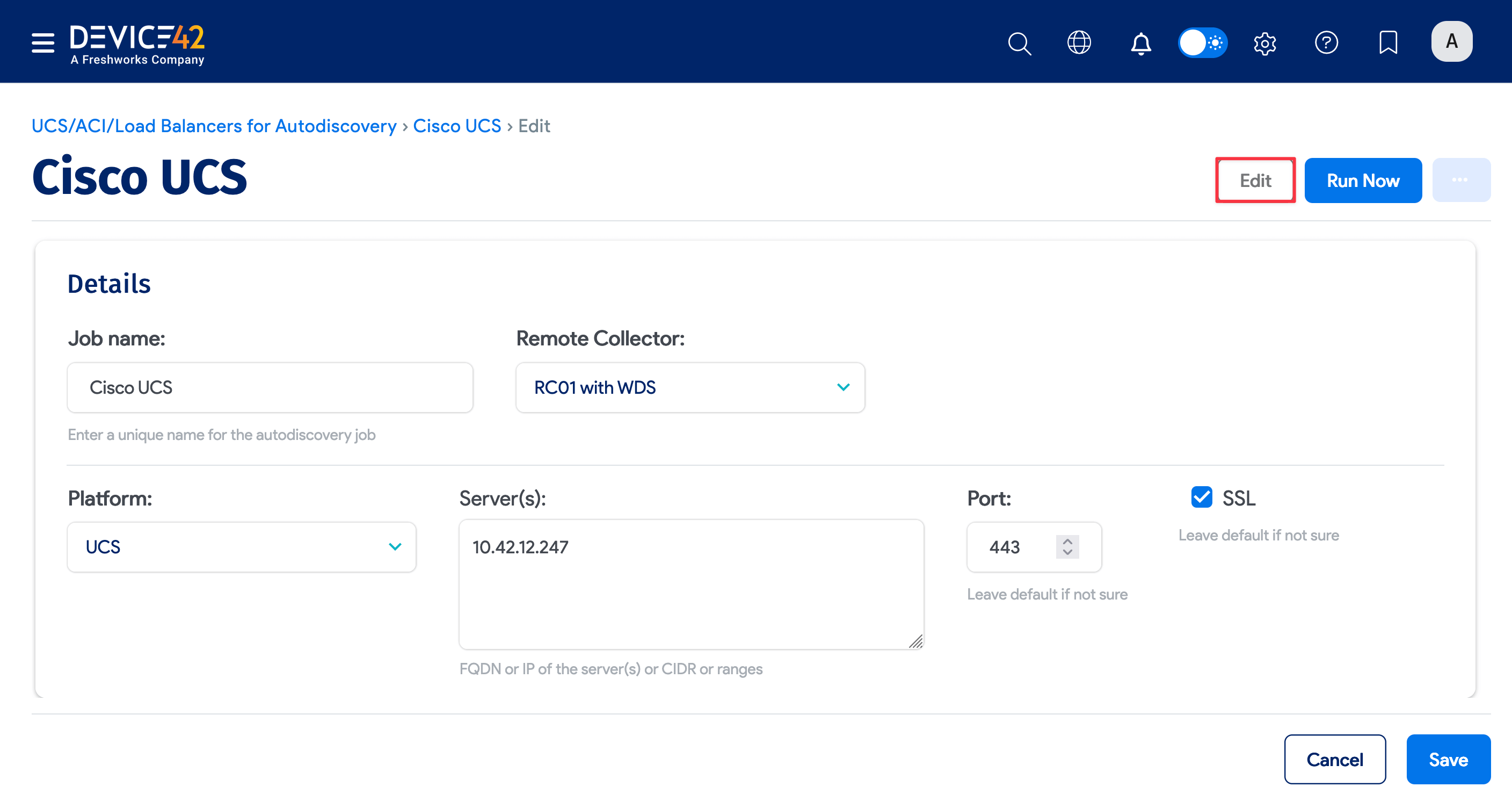Click the Run Now button
This screenshot has width=1512, height=794.
coord(1362,181)
